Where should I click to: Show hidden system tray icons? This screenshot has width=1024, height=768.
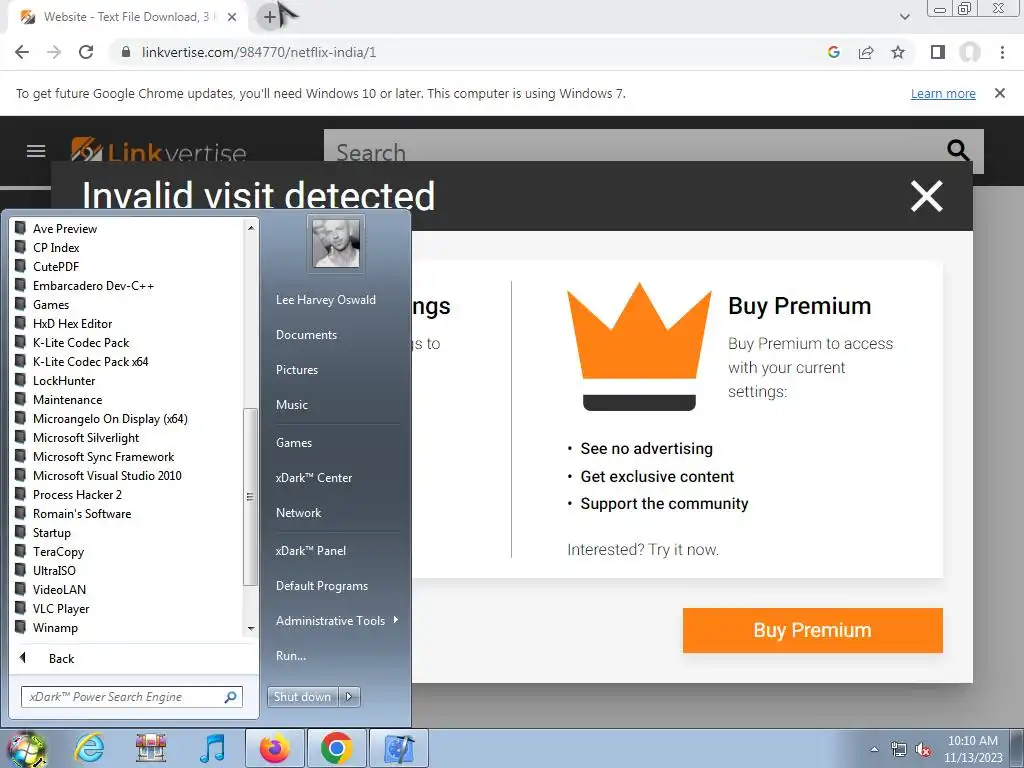[x=874, y=749]
